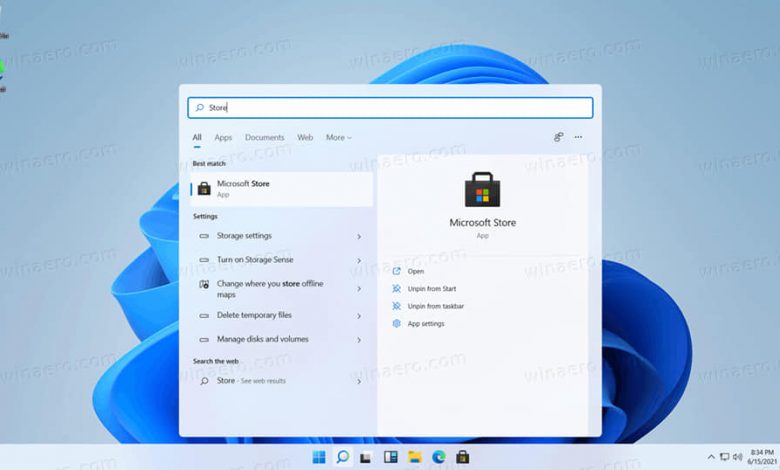780x470 pixels.
Task: Click into the search box containing Store
Action: 390,107
